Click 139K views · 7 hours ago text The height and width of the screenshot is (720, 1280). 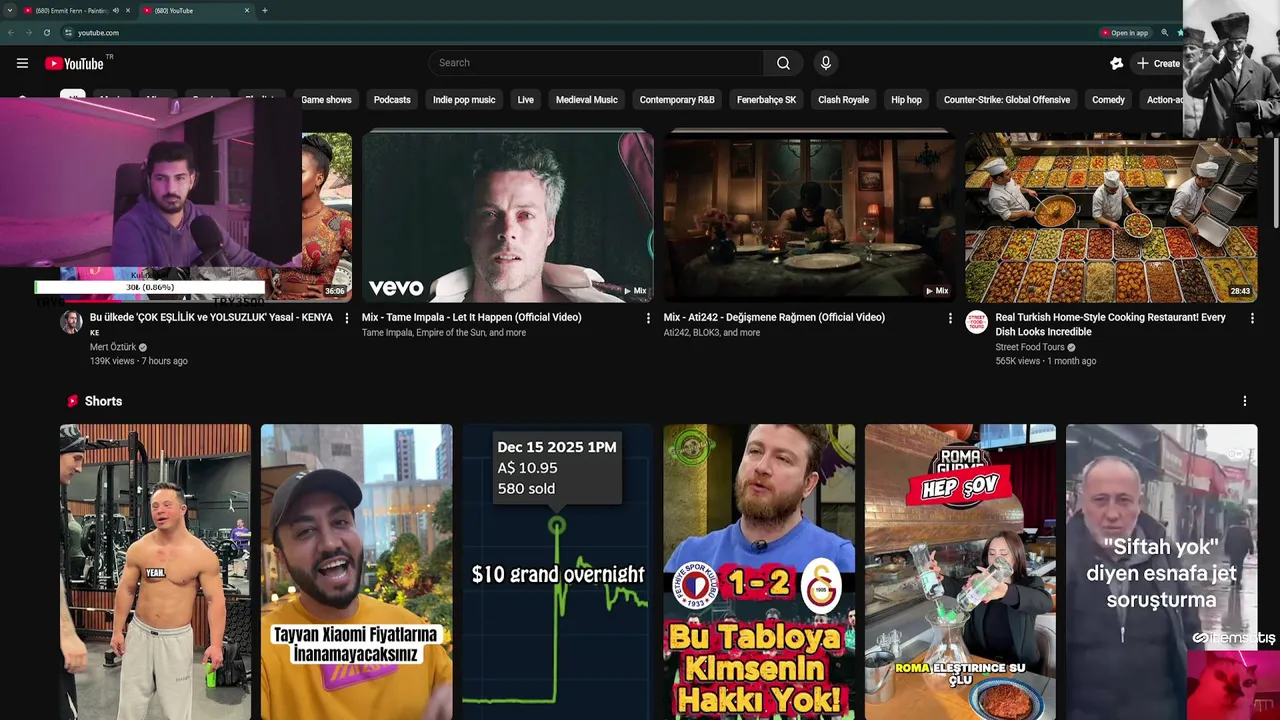pos(138,361)
